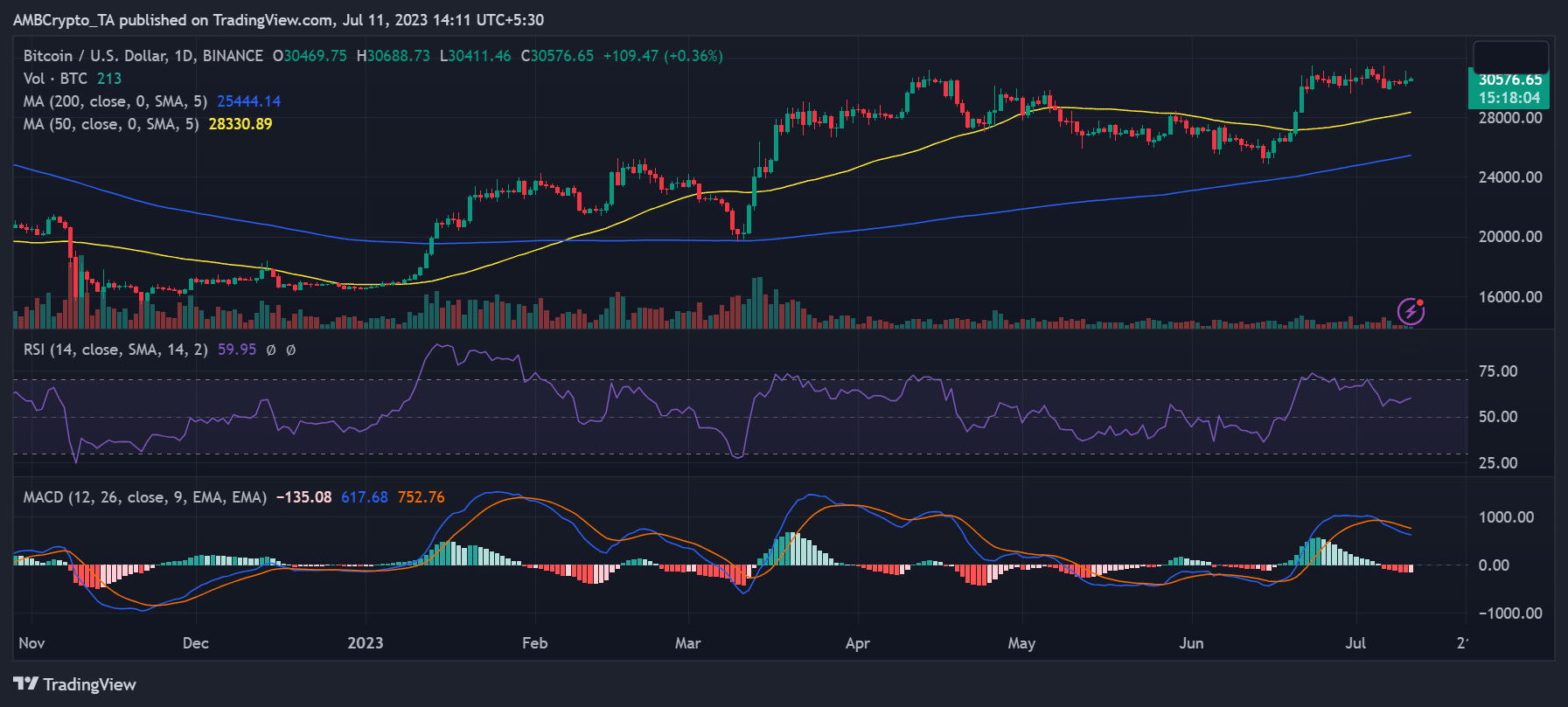
Task: Click the volume value 213
Action: (109, 79)
